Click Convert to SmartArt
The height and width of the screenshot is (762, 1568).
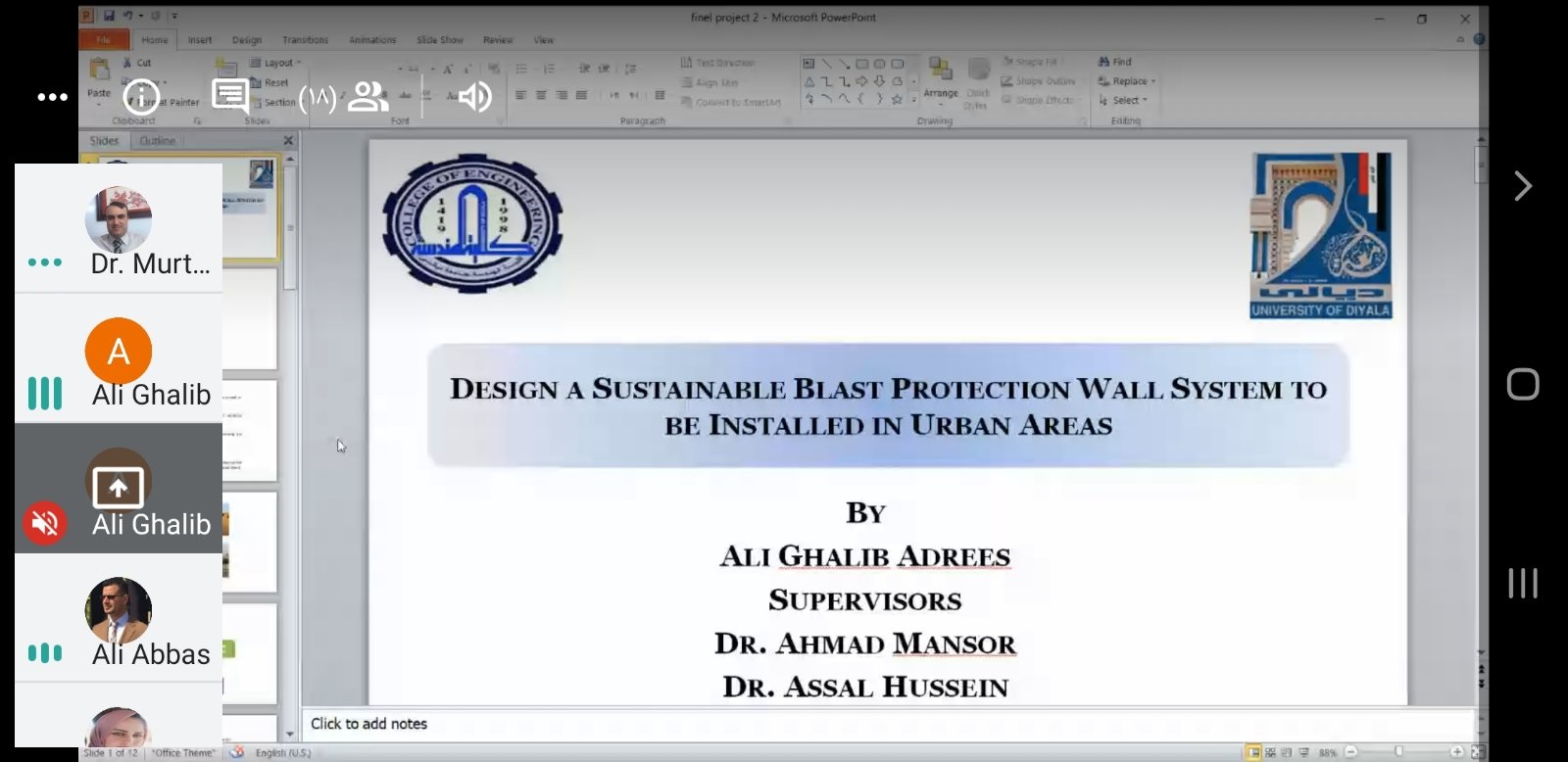(731, 102)
